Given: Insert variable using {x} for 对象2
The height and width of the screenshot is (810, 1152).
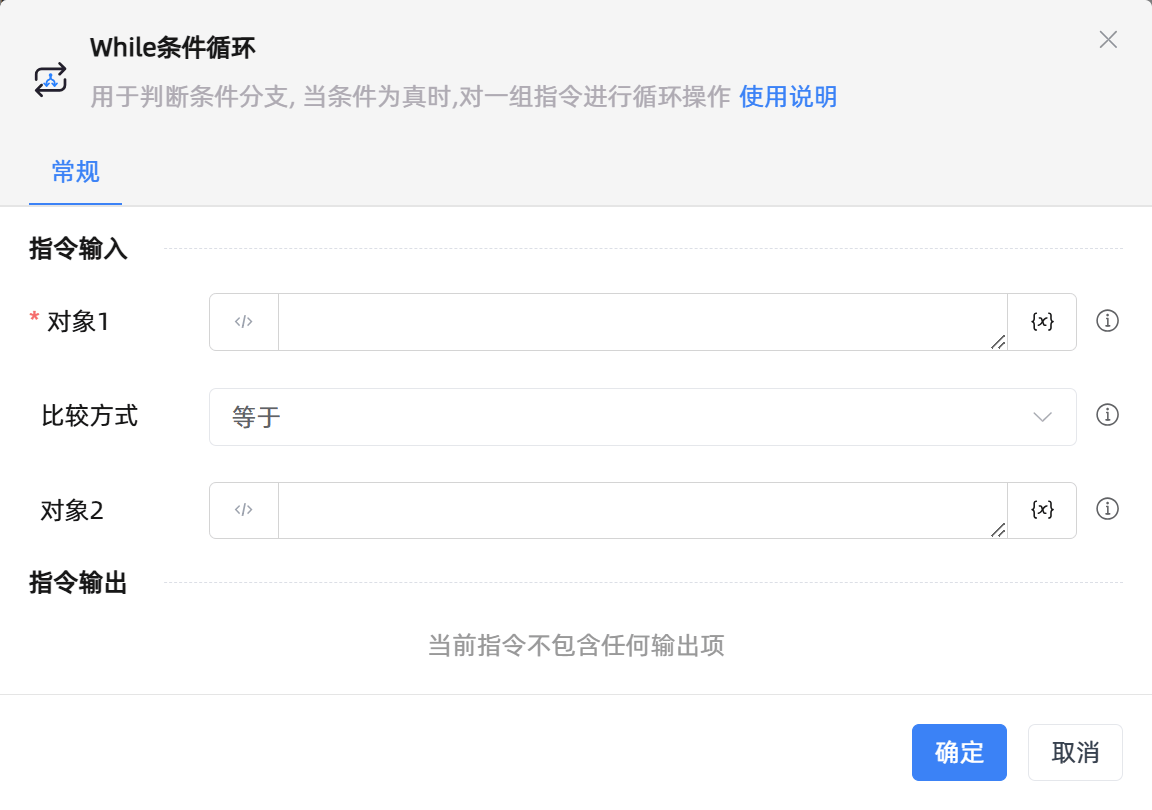Looking at the screenshot, I should pos(1042,510).
